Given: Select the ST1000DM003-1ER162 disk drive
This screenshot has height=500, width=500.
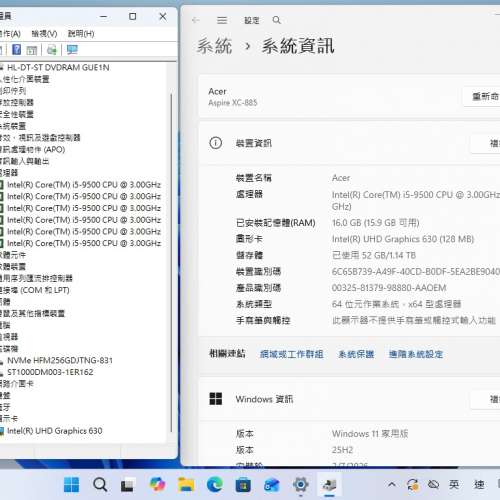Looking at the screenshot, I should click(x=50, y=372).
